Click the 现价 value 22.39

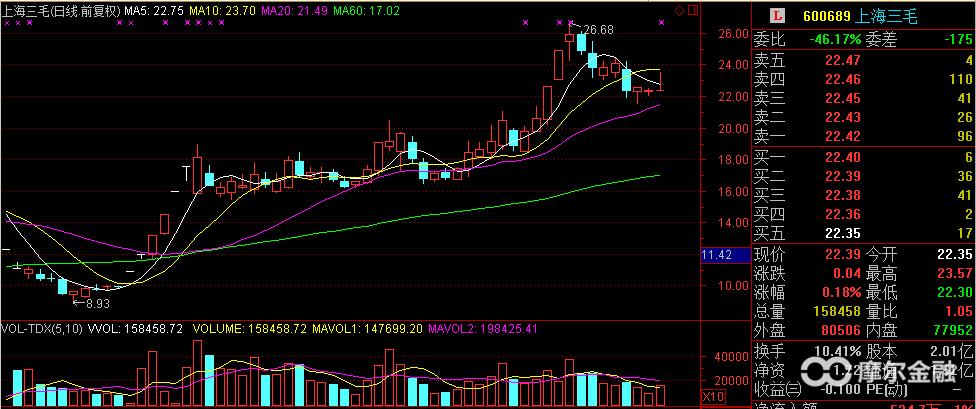tap(844, 254)
